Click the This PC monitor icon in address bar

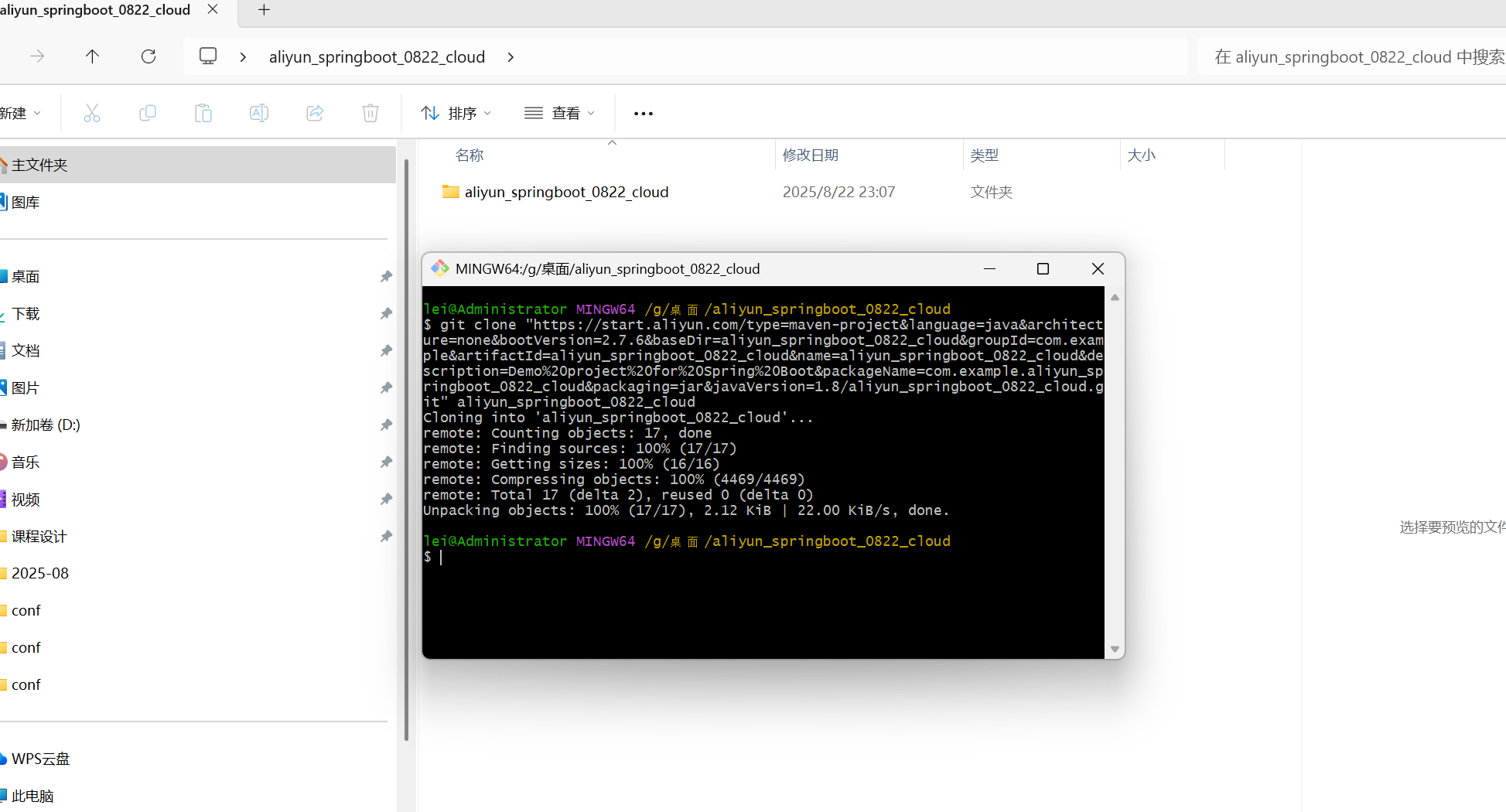point(208,56)
